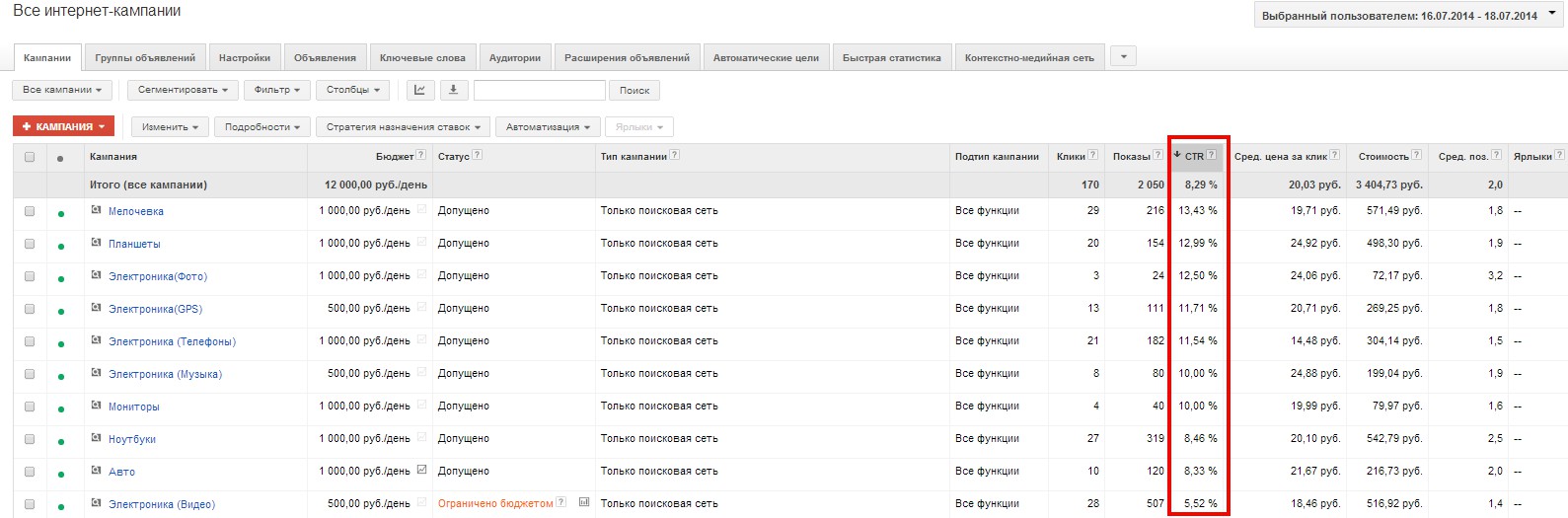Click the help icon beside Бюджет header

(x=421, y=155)
